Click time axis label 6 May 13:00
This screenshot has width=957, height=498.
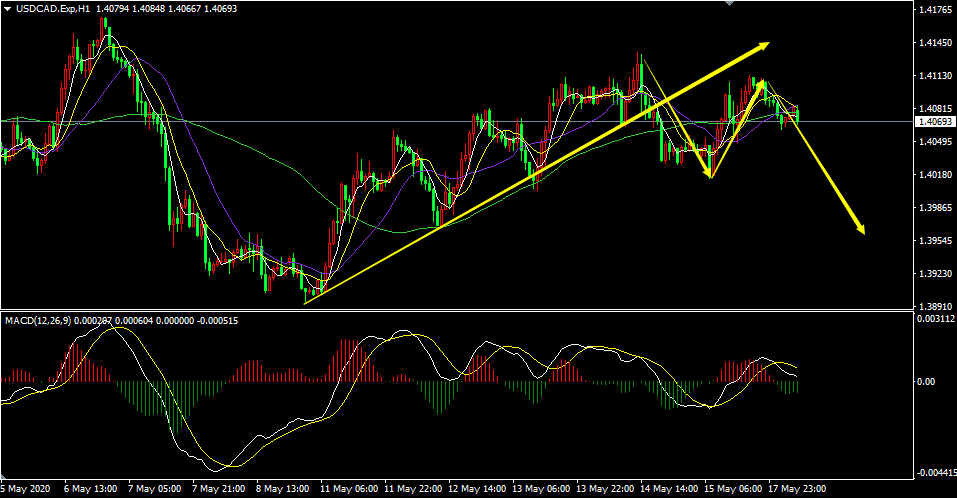(91, 489)
